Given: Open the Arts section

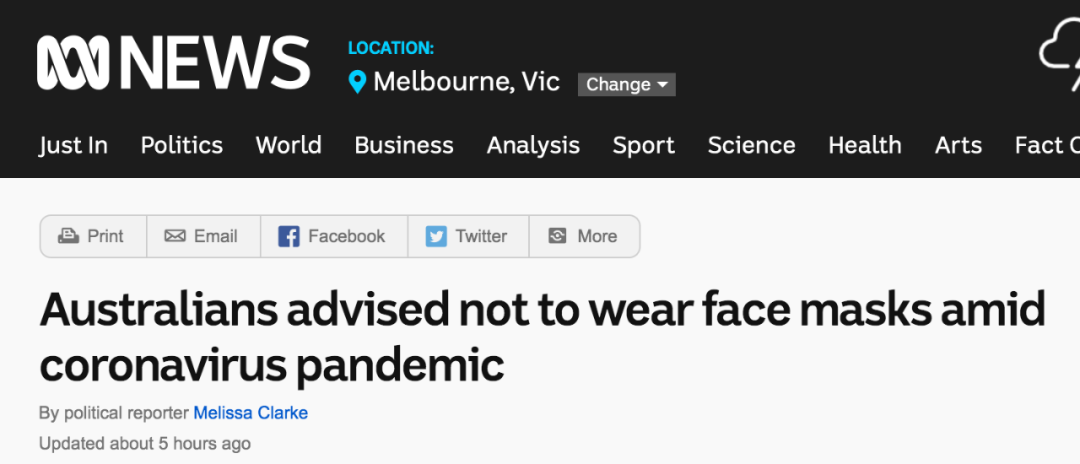Looking at the screenshot, I should [x=958, y=145].
